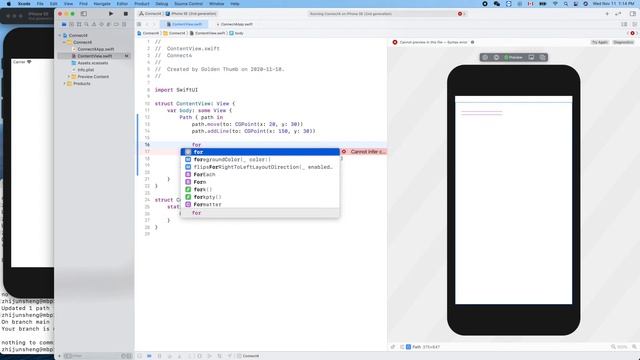Screen dimensions: 640x360
Task: Zoom out the canvas preview
Action: (x=613, y=347)
